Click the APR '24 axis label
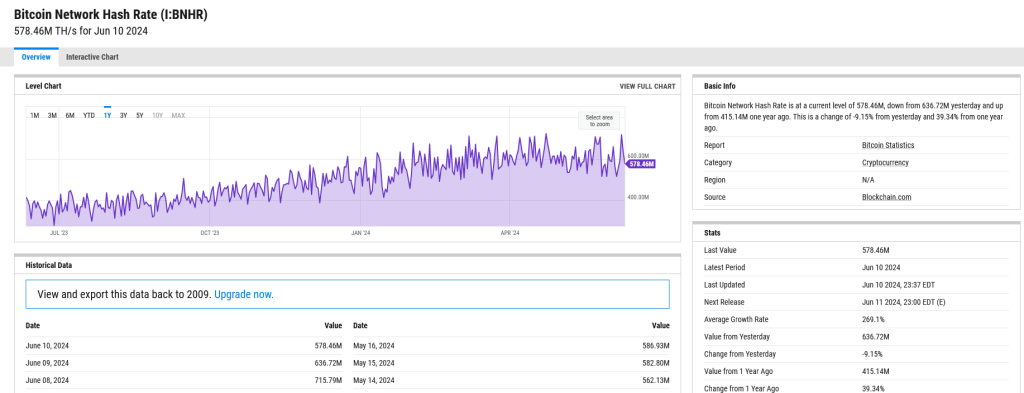The width and height of the screenshot is (1024, 393). 509,232
